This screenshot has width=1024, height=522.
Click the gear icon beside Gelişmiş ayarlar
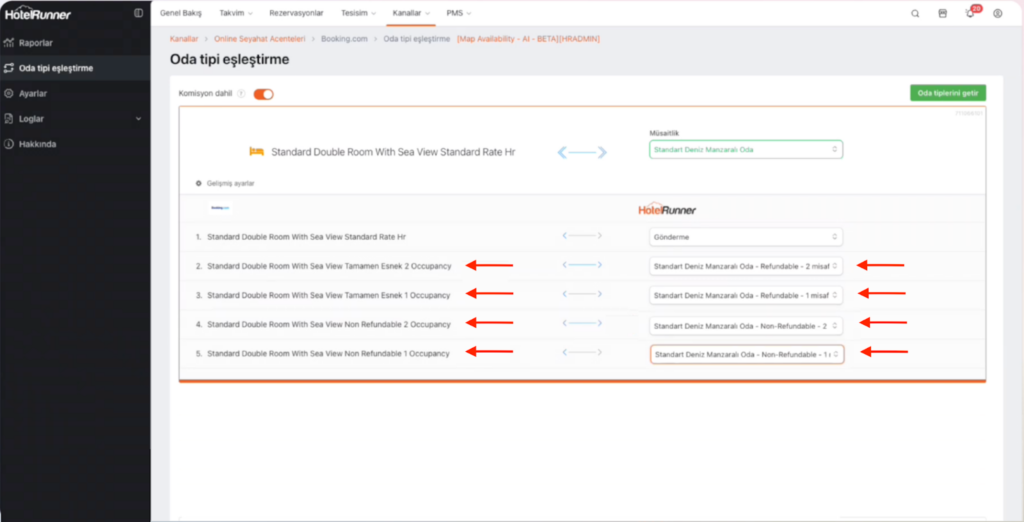point(199,184)
